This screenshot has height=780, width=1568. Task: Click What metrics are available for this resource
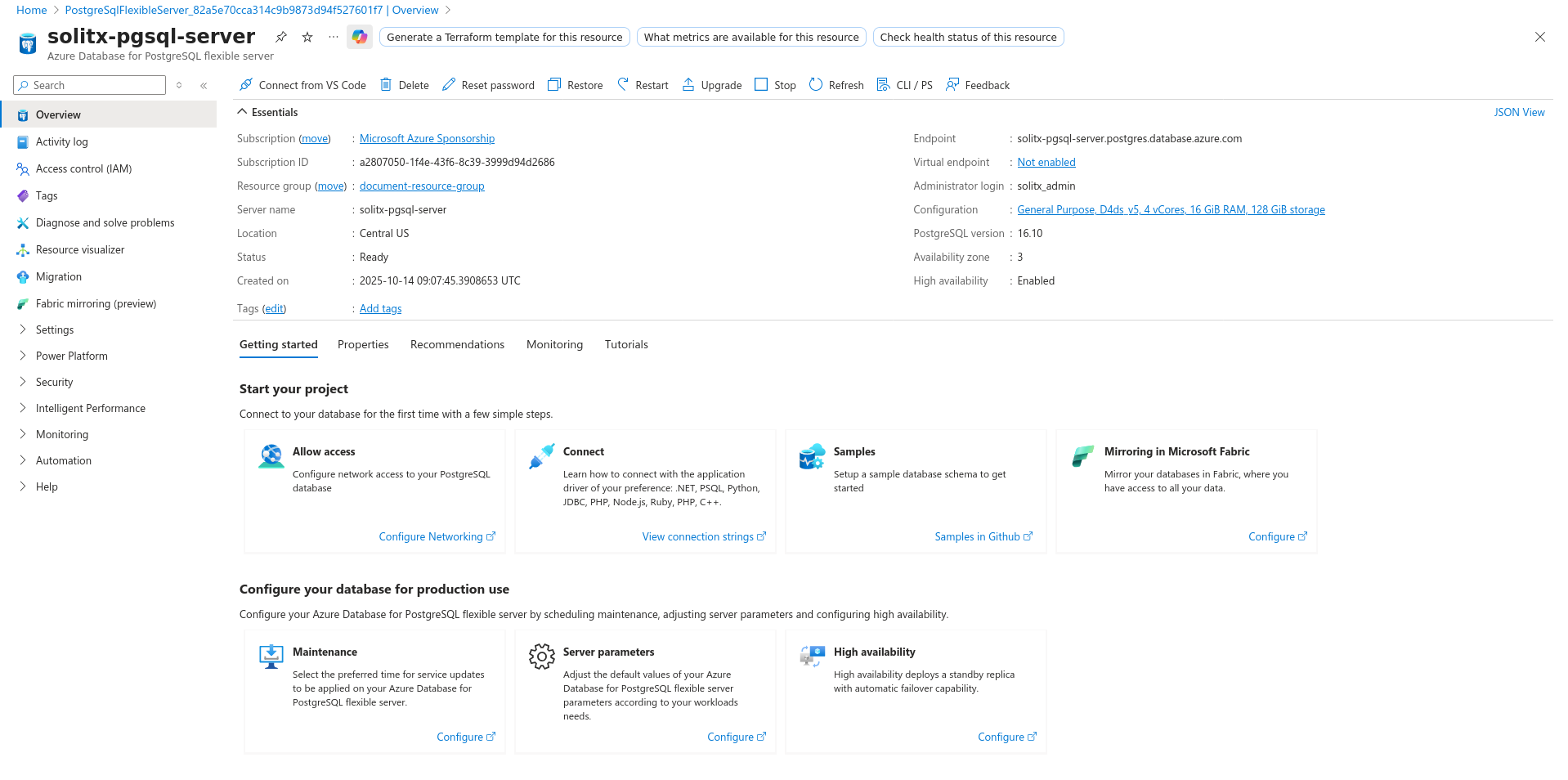point(751,37)
